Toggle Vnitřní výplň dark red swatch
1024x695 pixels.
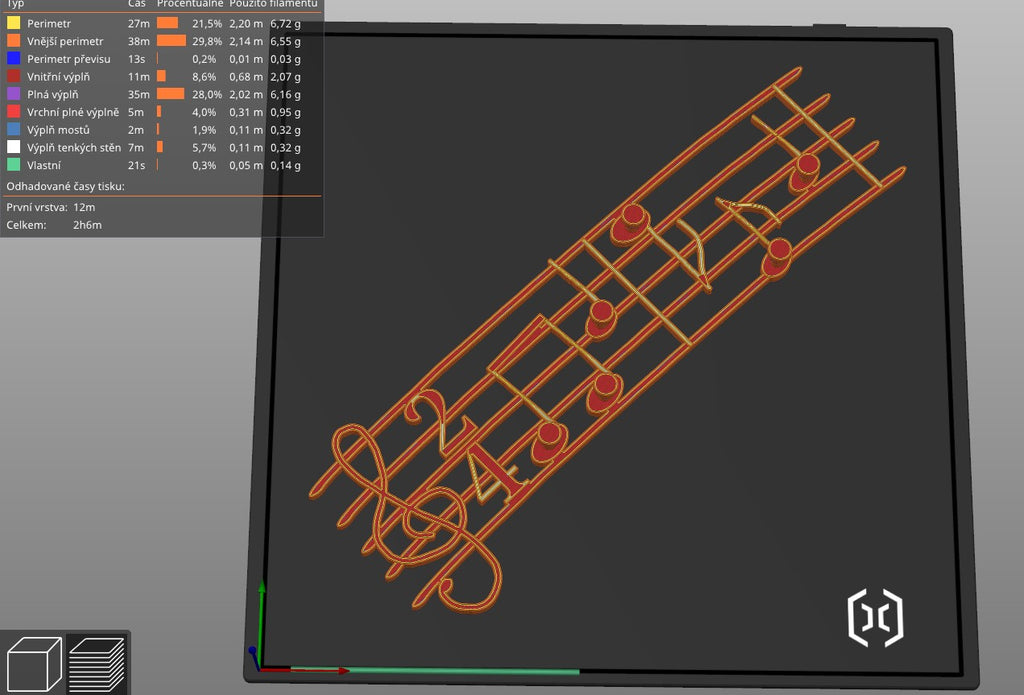13,76
